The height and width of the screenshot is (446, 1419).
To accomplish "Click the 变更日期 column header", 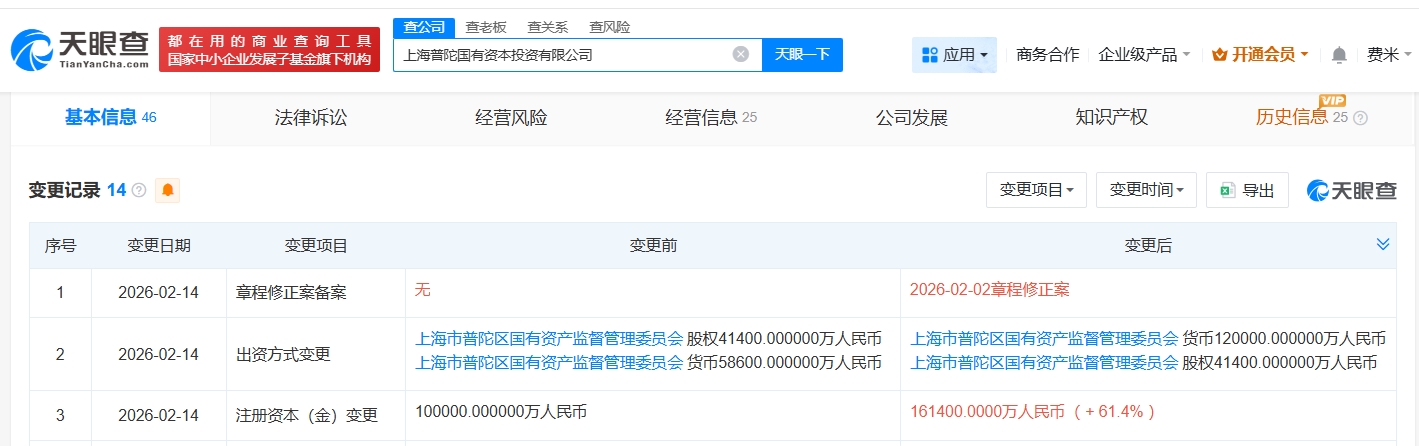I will coord(159,245).
